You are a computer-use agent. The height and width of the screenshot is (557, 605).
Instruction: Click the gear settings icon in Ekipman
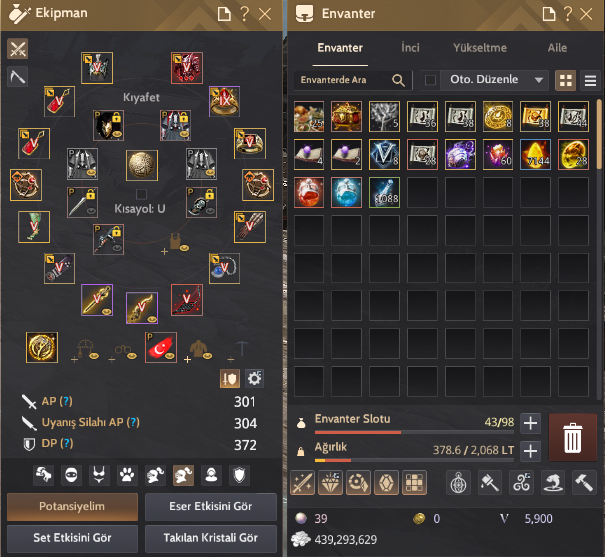click(x=254, y=378)
